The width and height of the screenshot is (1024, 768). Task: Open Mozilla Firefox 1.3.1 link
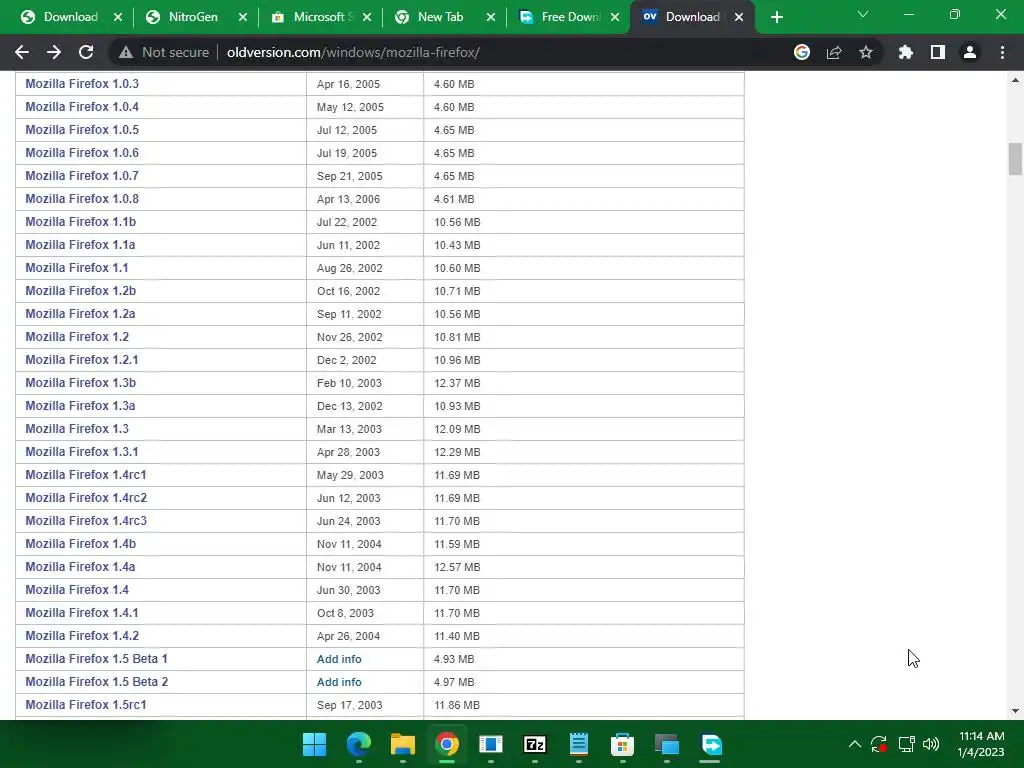[x=82, y=451]
